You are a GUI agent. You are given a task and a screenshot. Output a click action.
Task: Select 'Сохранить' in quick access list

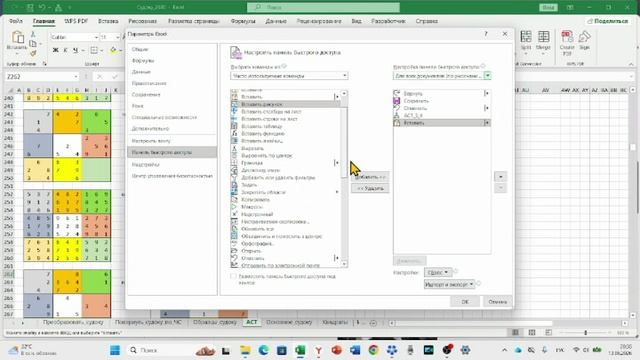click(x=442, y=101)
